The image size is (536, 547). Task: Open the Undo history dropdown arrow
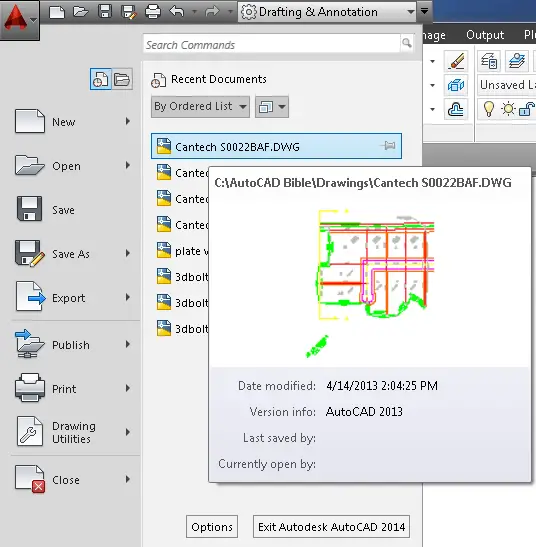194,12
